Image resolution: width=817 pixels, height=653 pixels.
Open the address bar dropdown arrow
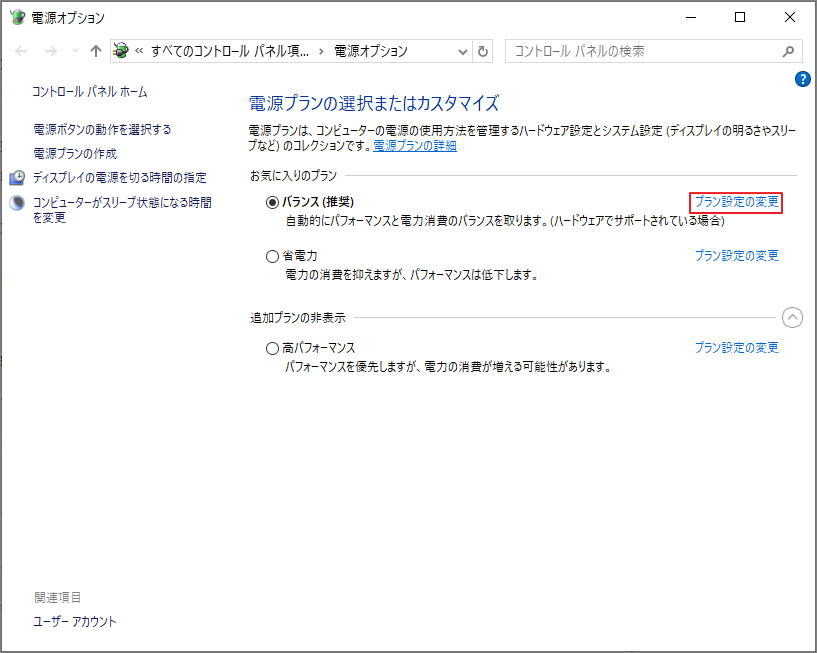click(x=461, y=51)
